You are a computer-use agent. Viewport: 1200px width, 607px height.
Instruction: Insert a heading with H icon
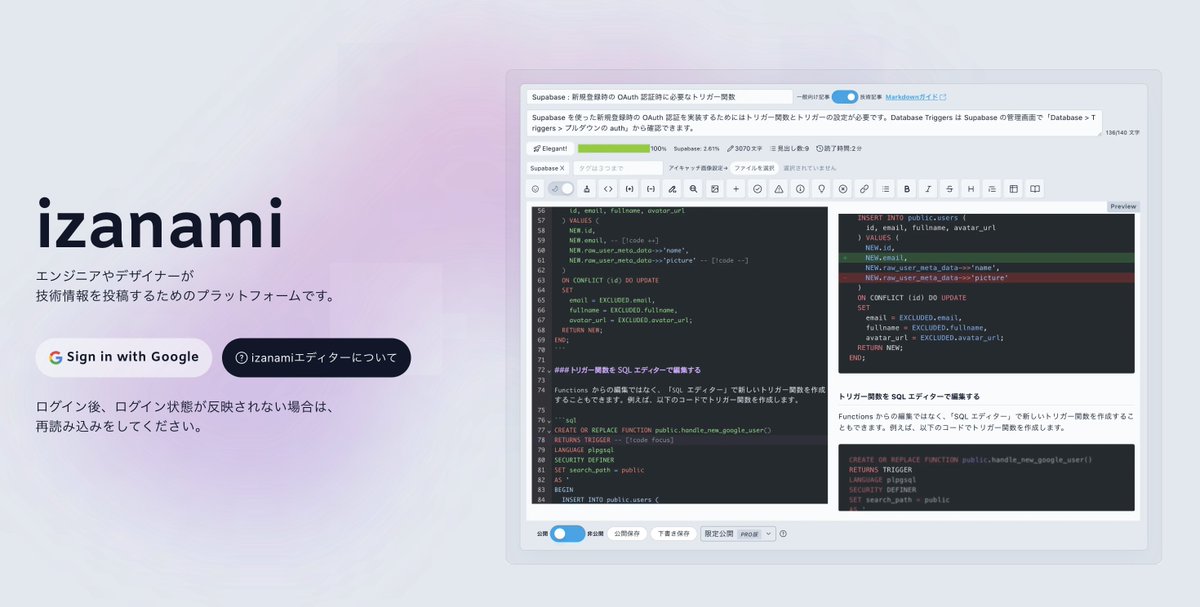click(970, 188)
